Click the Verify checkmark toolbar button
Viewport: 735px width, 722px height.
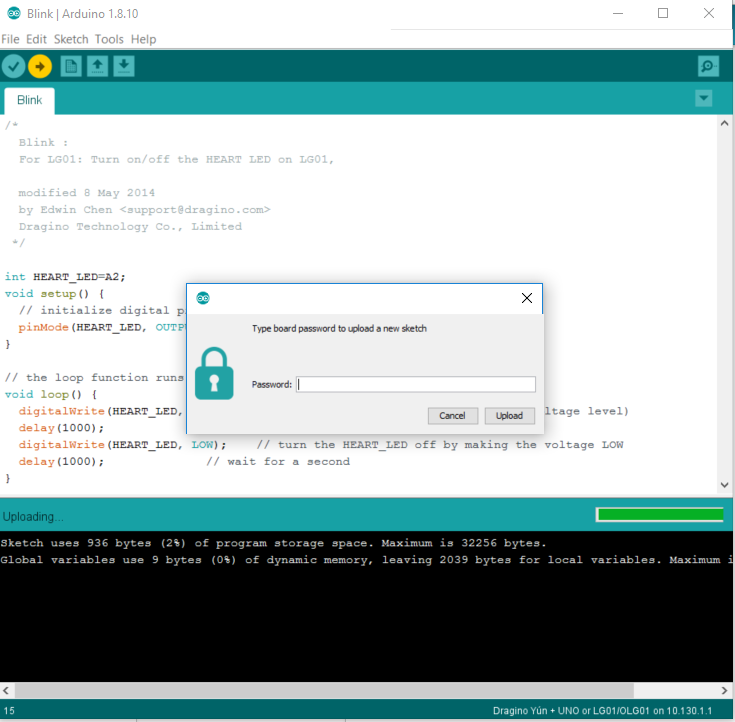(x=14, y=67)
